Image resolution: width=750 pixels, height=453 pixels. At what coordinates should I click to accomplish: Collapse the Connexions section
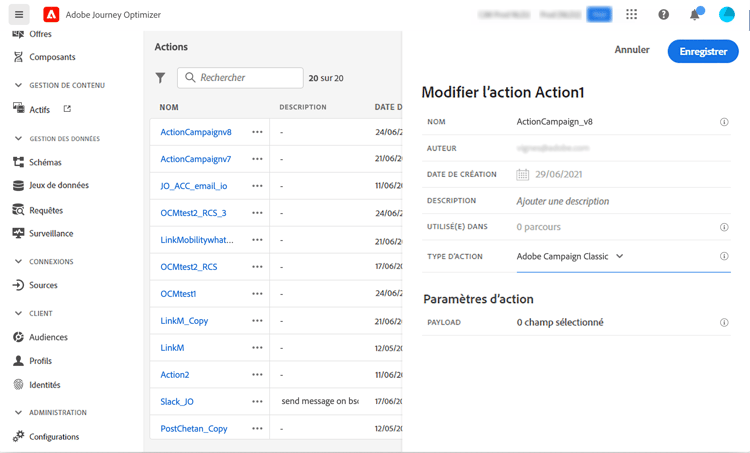click(x=19, y=261)
